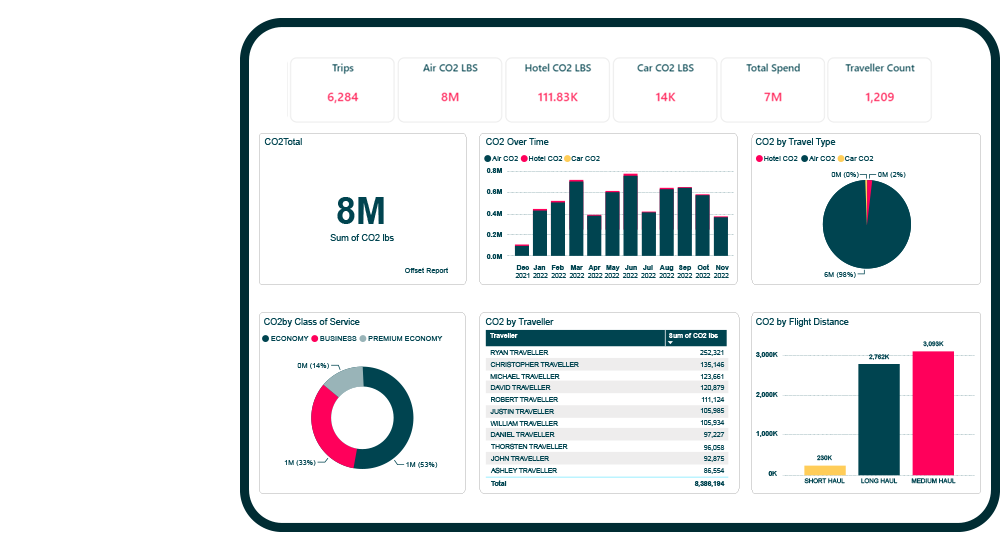Image resolution: width=1000 pixels, height=550 pixels.
Task: Select the Jun 2022 bar
Action: (631, 215)
